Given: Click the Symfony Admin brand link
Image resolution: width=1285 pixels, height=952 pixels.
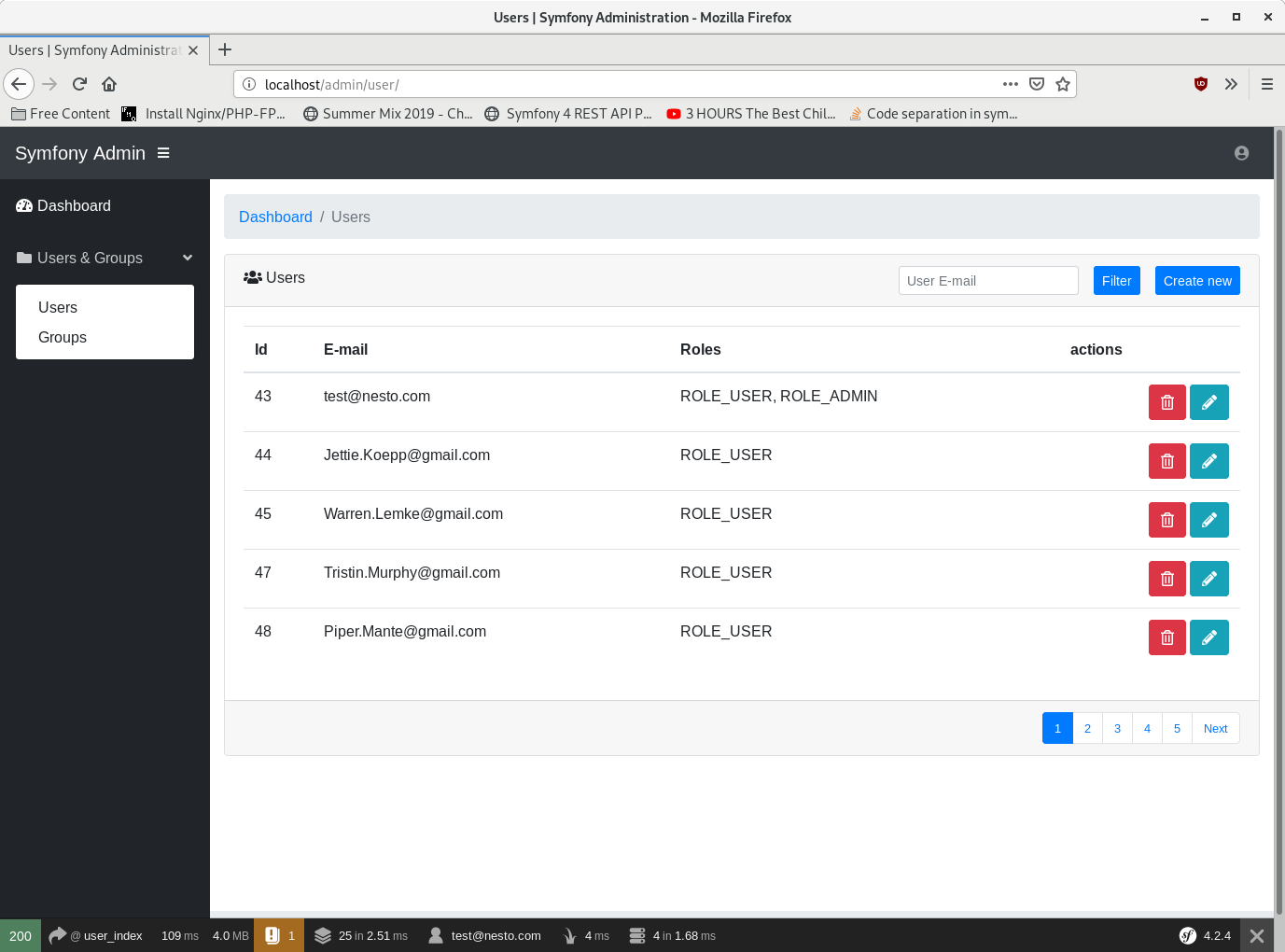Looking at the screenshot, I should coord(80,153).
